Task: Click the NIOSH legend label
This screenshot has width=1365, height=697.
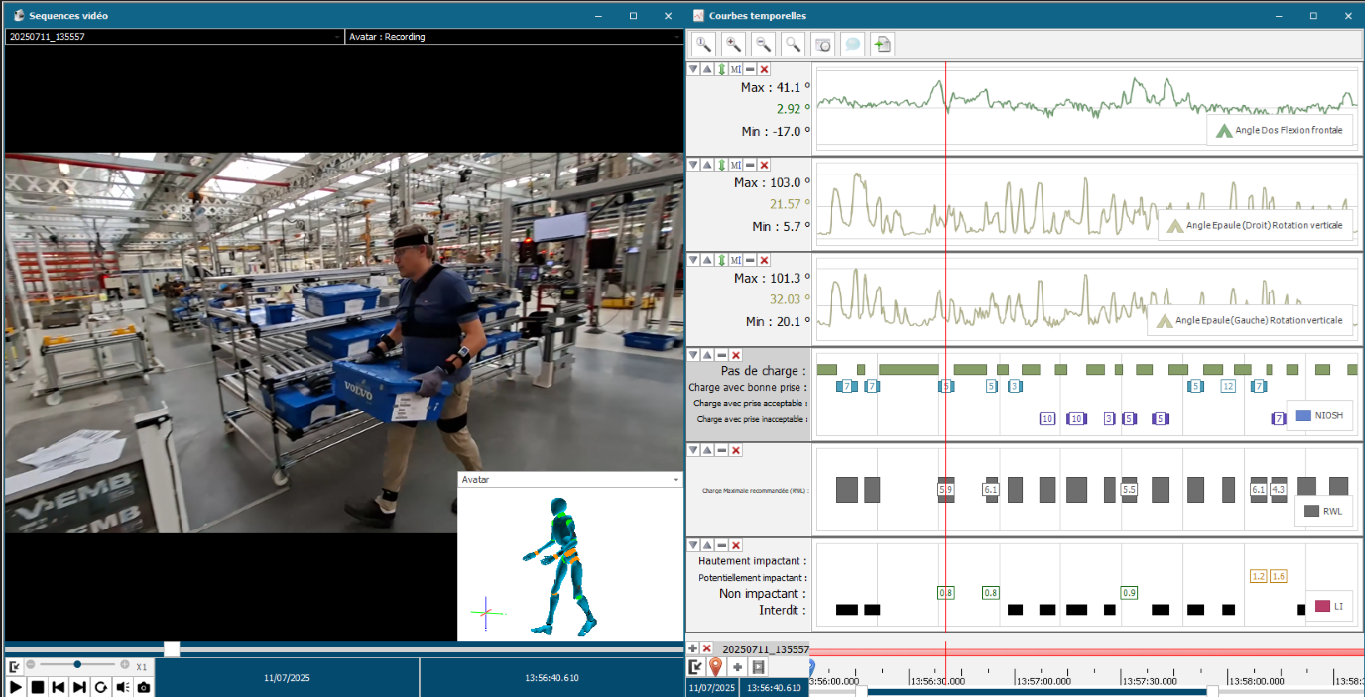Action: pyautogui.click(x=1328, y=415)
